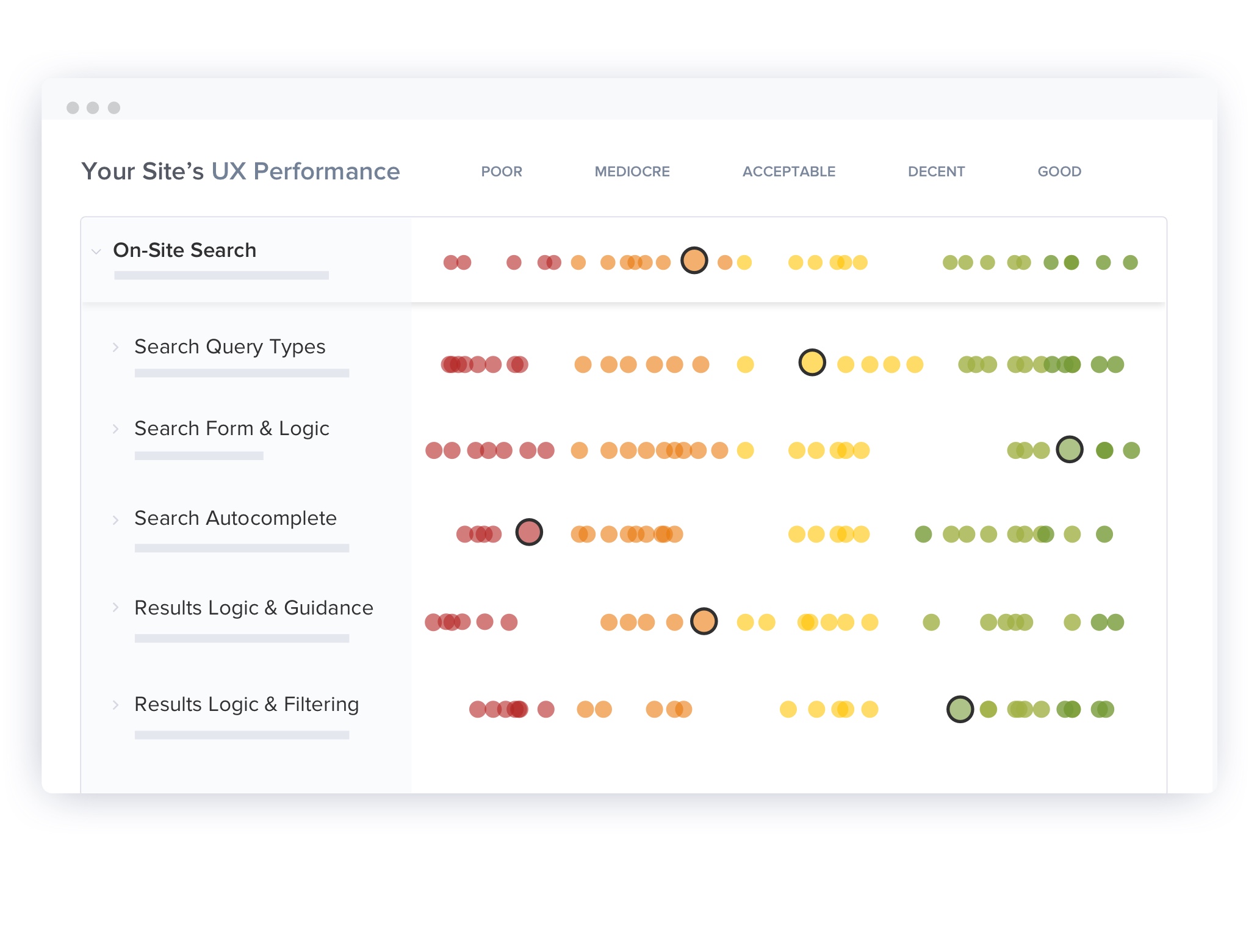
Task: Click outlined orange dot in Results Logic & Guidance
Action: pyautogui.click(x=704, y=621)
